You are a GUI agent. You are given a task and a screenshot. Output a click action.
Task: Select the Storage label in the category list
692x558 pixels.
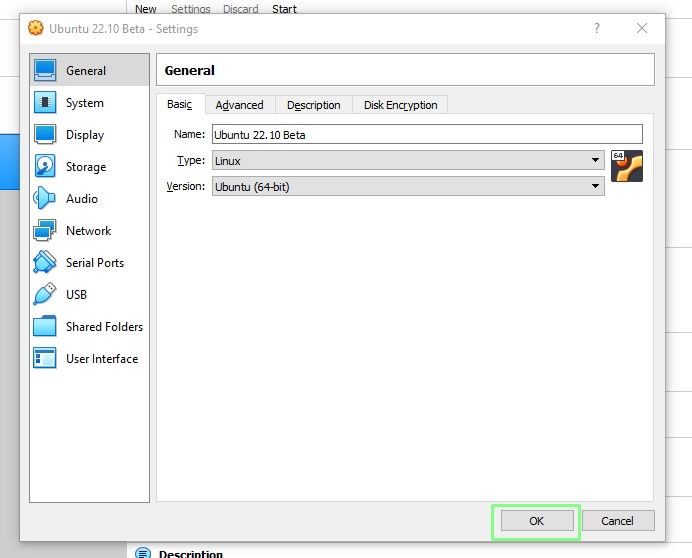click(86, 167)
